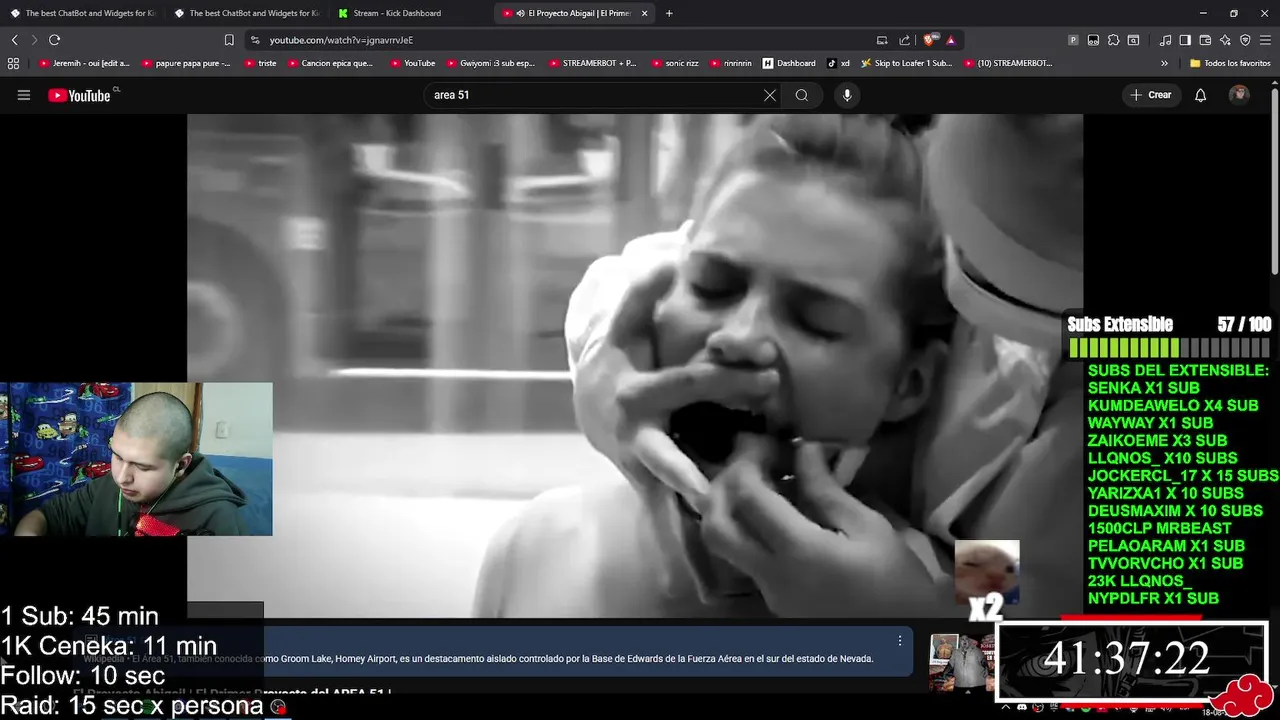Reload the current page
Viewport: 1280px width, 720px height.
point(54,40)
